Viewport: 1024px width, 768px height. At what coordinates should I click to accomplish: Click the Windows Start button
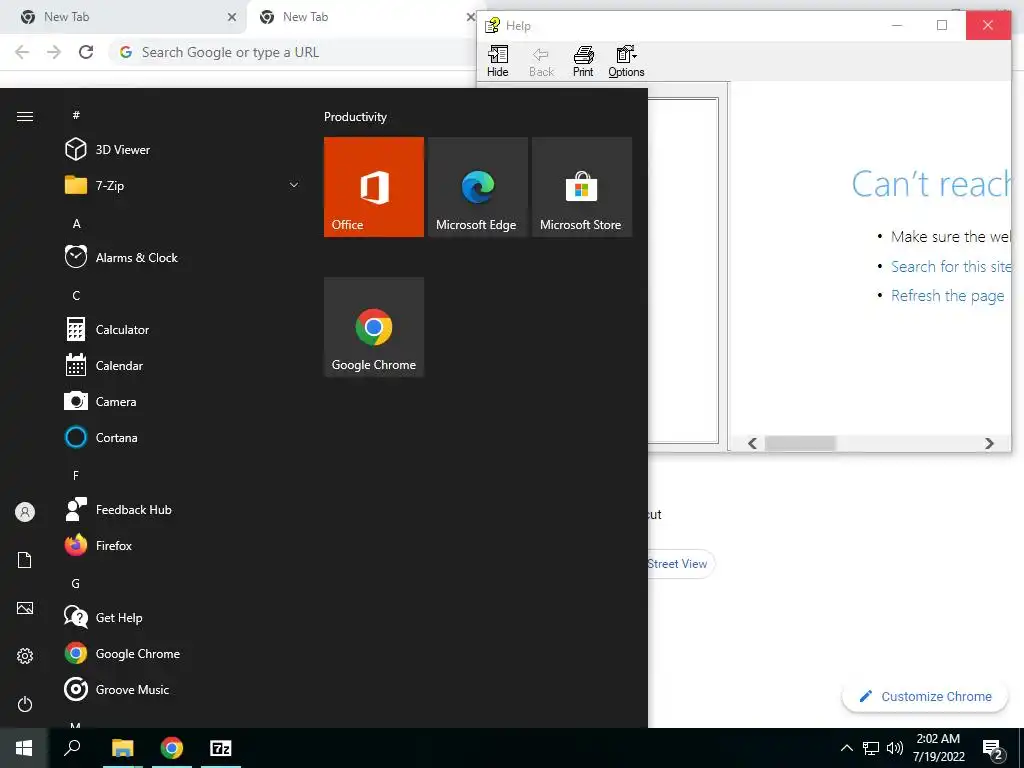pos(24,748)
